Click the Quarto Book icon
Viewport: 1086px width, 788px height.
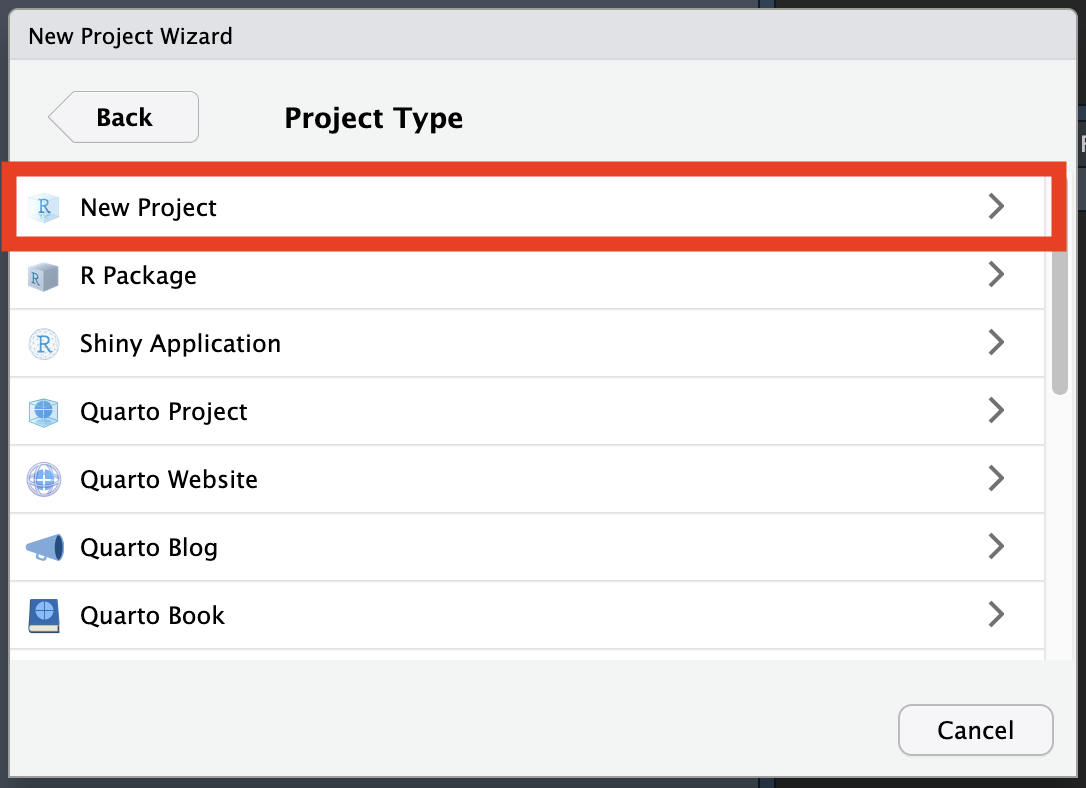point(44,616)
